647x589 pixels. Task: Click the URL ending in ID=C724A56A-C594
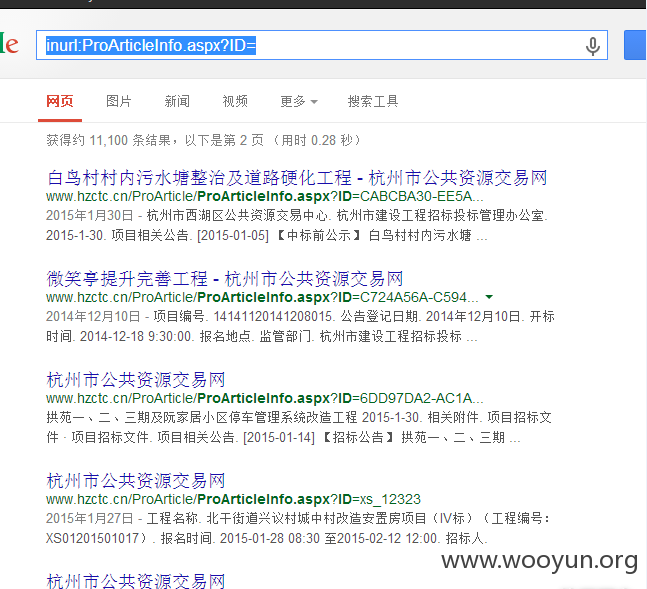[262, 297]
